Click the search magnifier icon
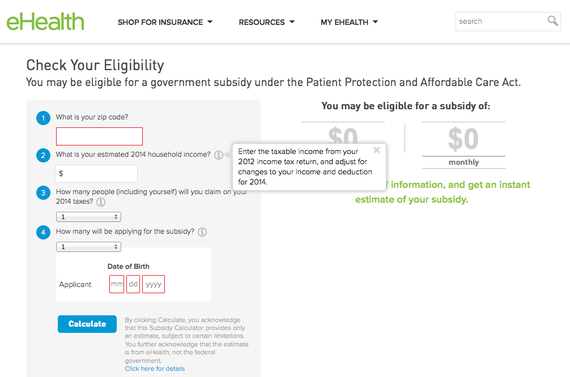The width and height of the screenshot is (570, 377). pyautogui.click(x=553, y=21)
